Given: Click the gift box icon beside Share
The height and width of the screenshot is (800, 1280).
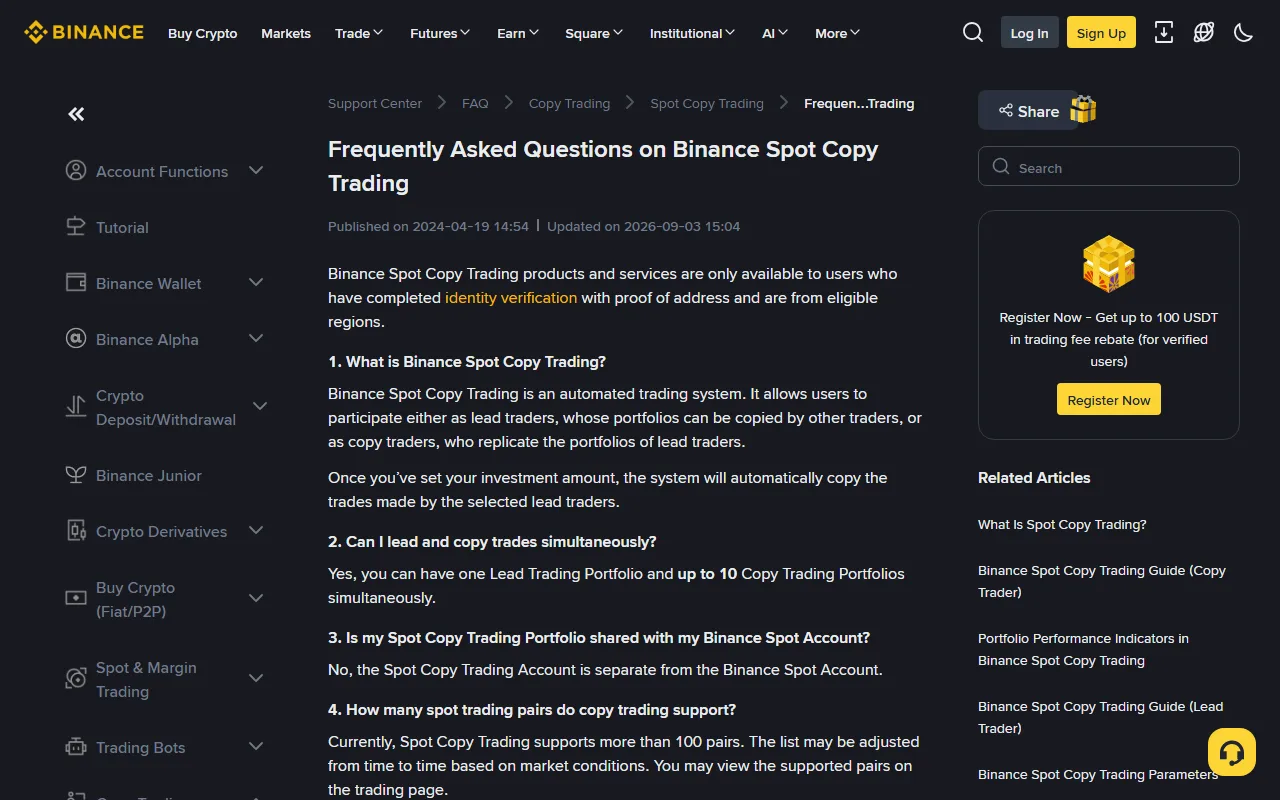Looking at the screenshot, I should (1083, 109).
